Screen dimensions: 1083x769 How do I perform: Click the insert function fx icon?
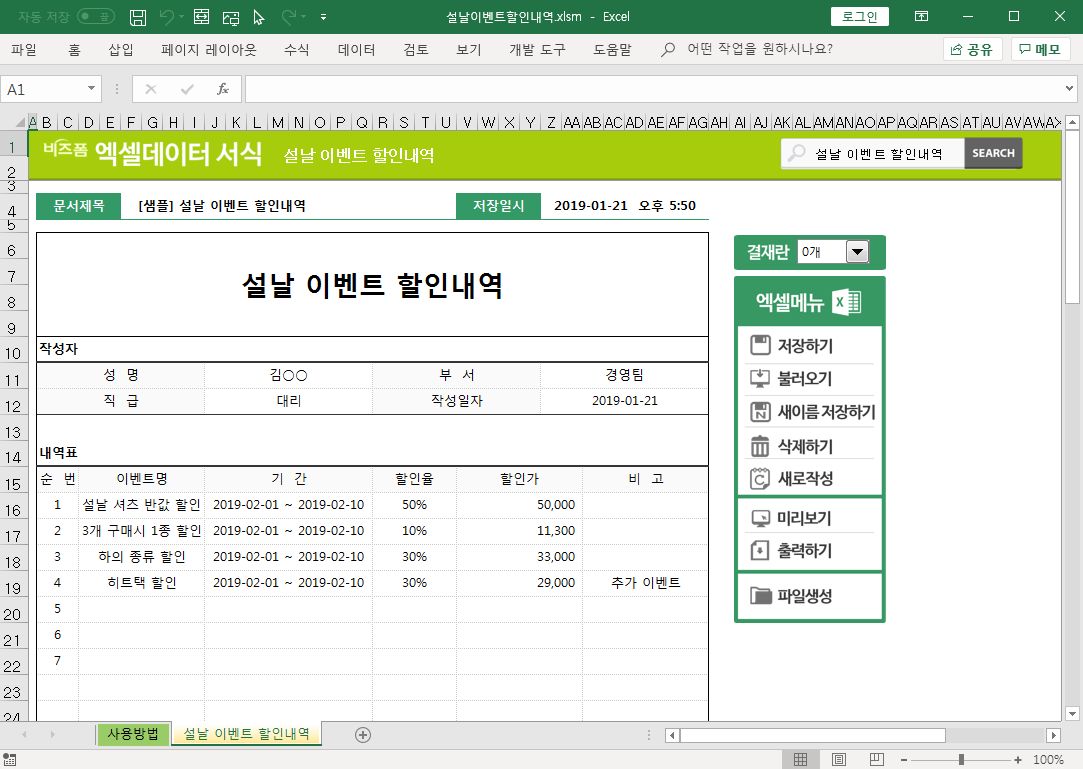(x=223, y=89)
